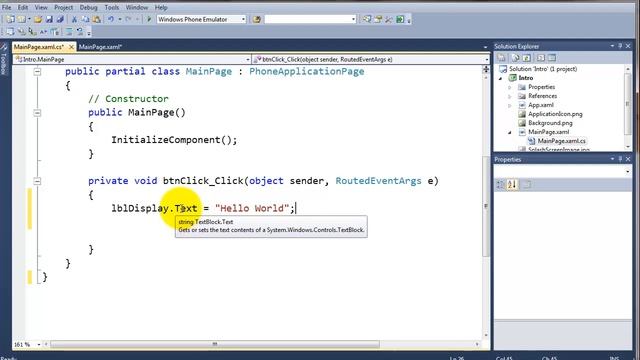Click View Code icon in Solution Explorer
This screenshot has width=640, height=360.
pyautogui.click(x=541, y=58)
